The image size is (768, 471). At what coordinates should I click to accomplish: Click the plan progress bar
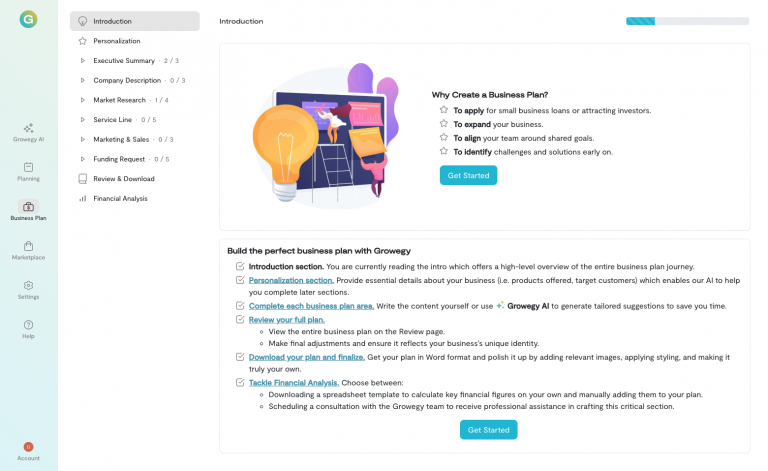[687, 21]
